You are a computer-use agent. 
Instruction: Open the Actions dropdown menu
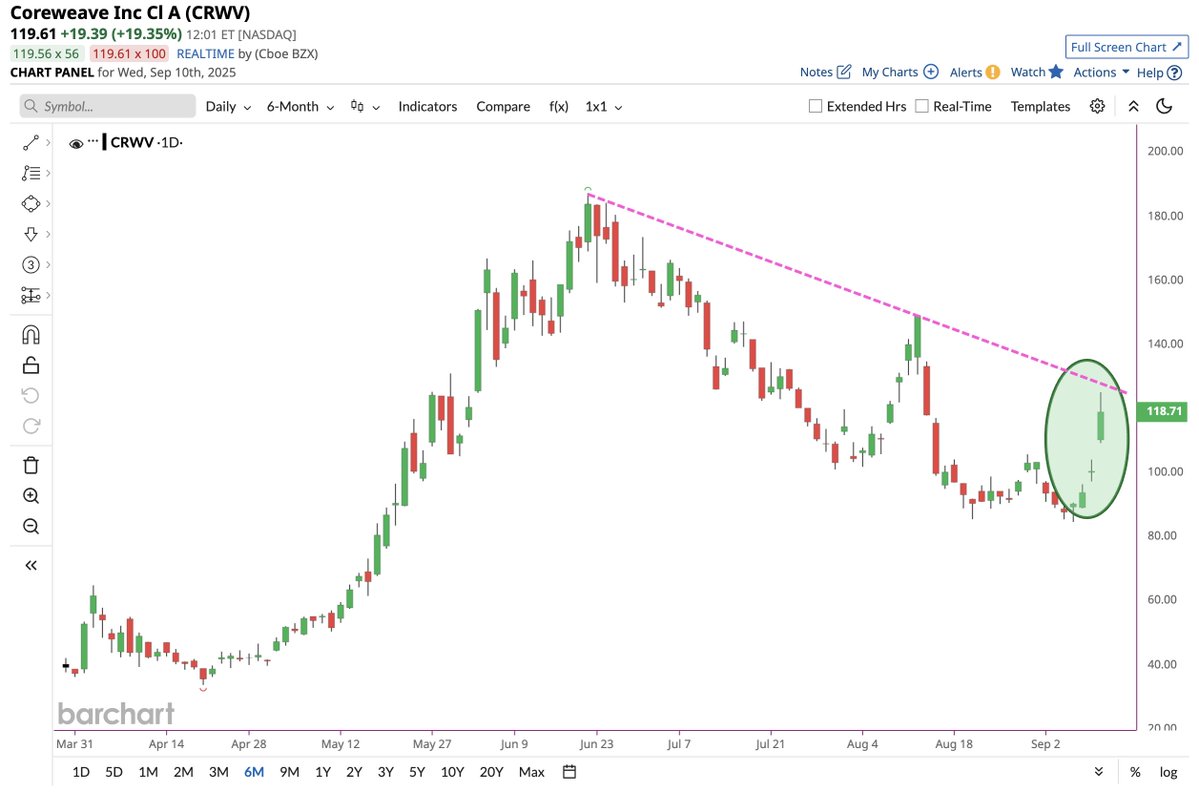pyautogui.click(x=1101, y=72)
